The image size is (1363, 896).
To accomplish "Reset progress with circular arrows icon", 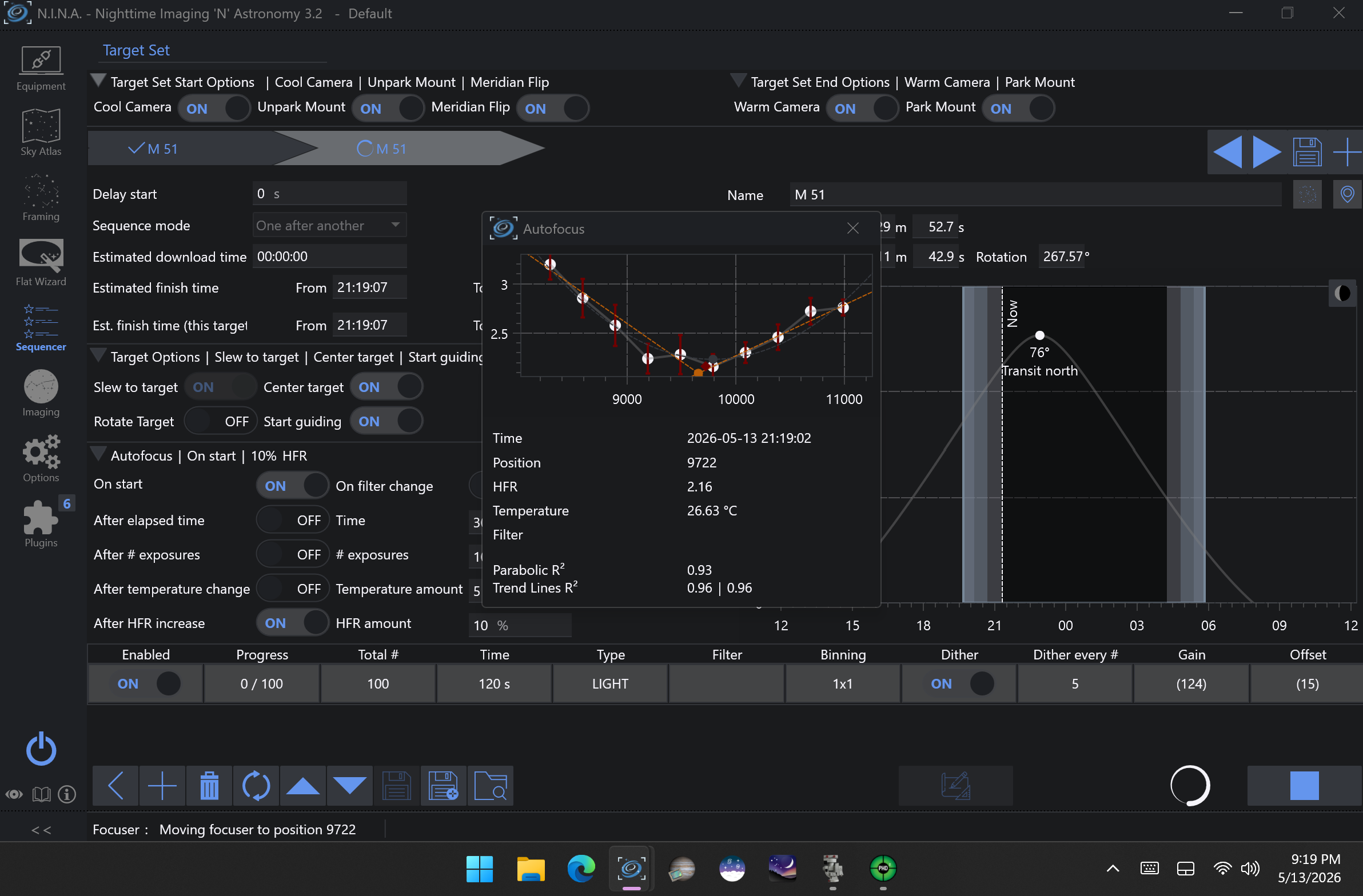I will coord(256,786).
